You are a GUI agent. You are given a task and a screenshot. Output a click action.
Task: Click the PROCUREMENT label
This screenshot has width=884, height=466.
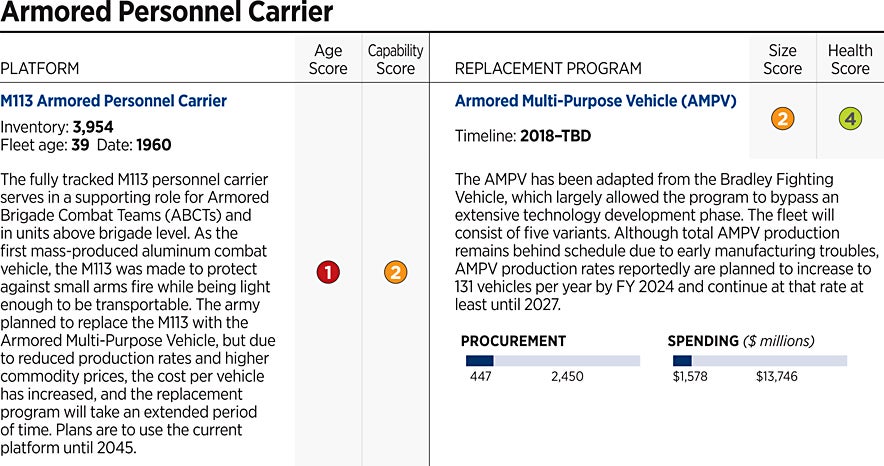click(x=513, y=340)
